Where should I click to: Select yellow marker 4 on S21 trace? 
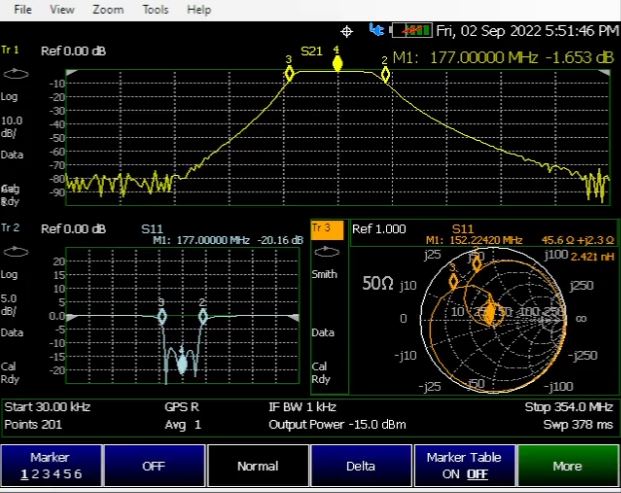click(x=337, y=64)
